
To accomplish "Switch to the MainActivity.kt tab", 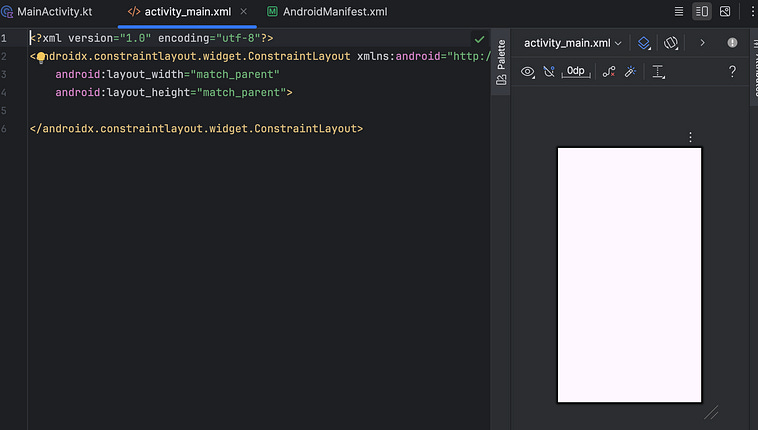I will click(47, 12).
